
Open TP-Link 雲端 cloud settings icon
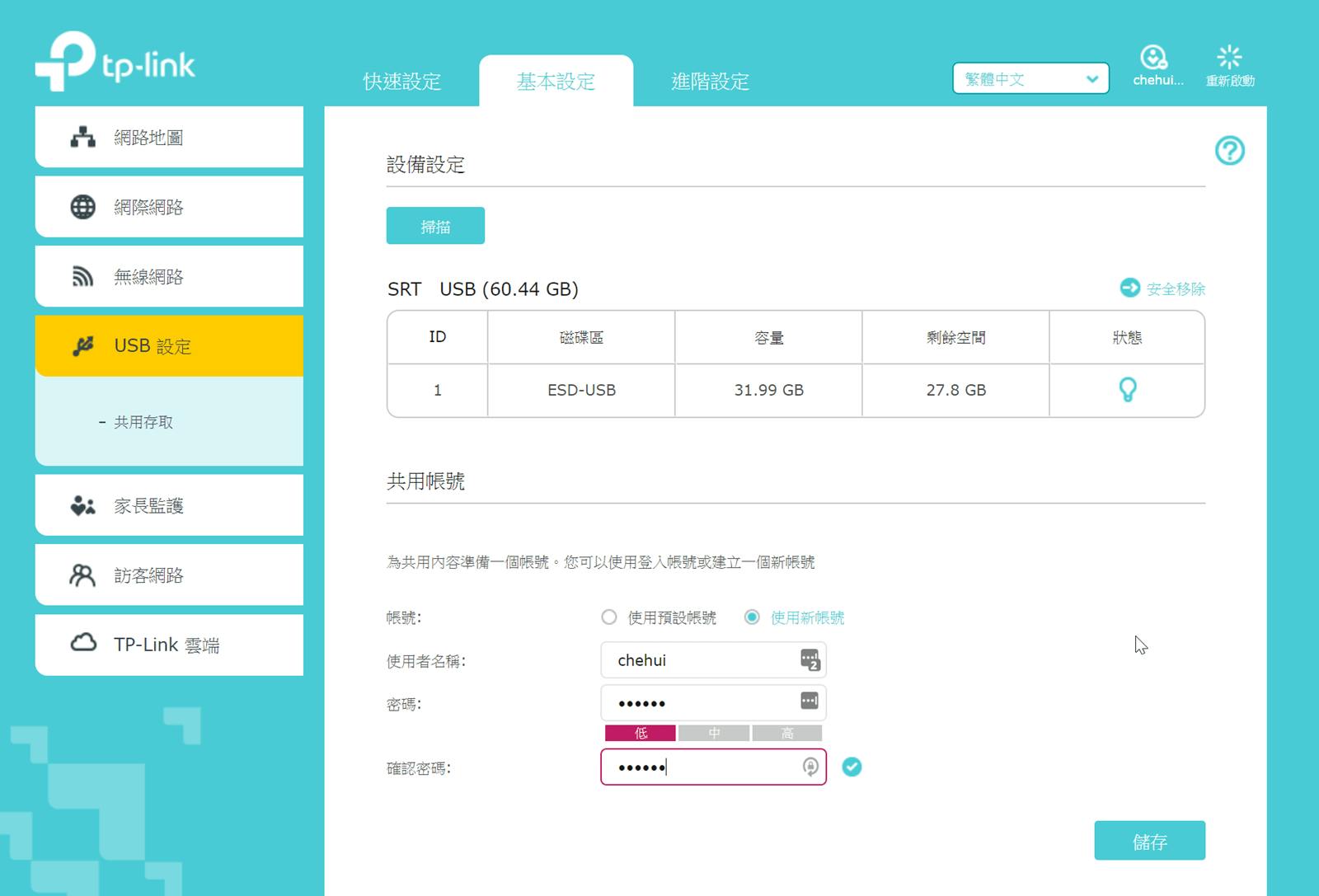(82, 645)
